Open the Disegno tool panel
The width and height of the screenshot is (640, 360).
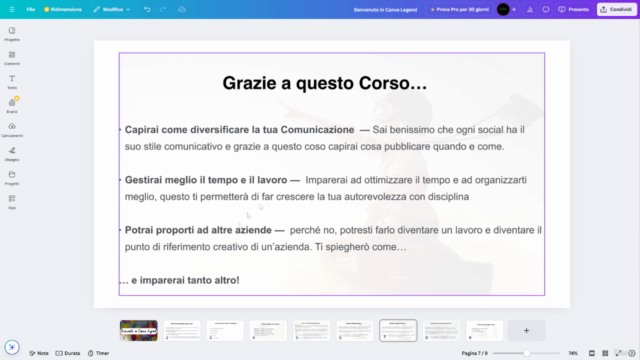pos(12,154)
